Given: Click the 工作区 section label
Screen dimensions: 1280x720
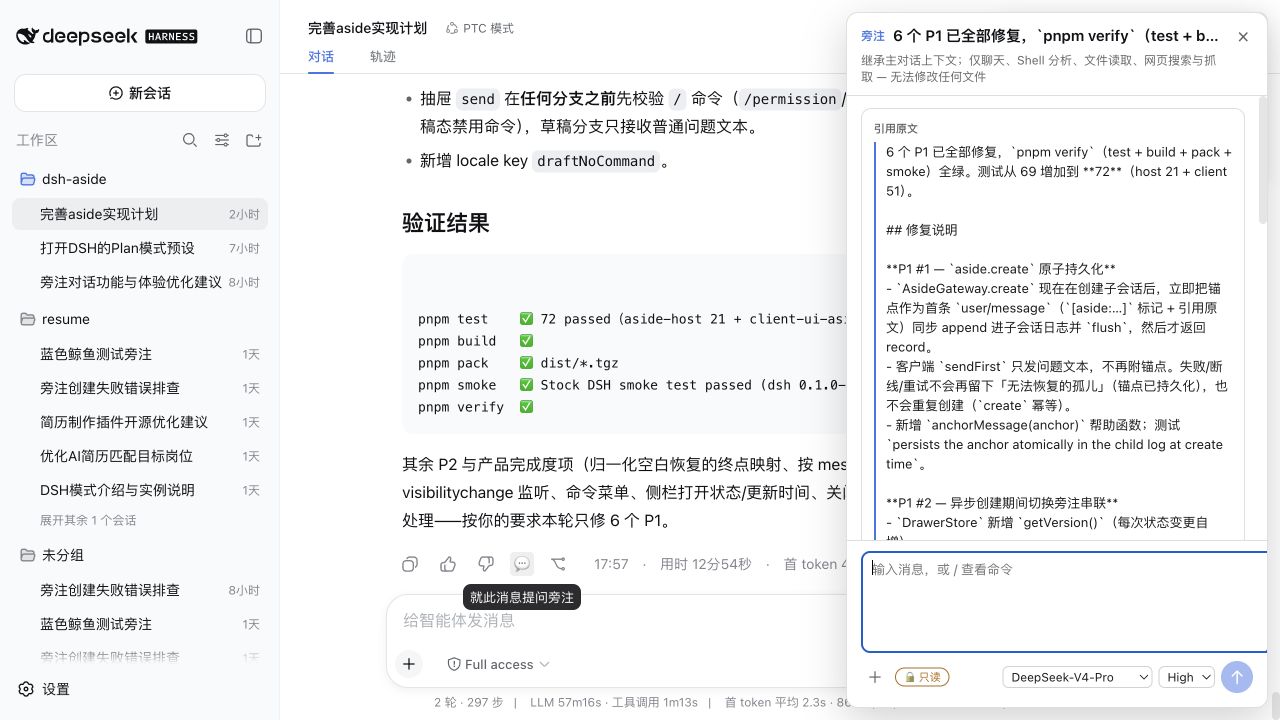Looking at the screenshot, I should coord(37,140).
